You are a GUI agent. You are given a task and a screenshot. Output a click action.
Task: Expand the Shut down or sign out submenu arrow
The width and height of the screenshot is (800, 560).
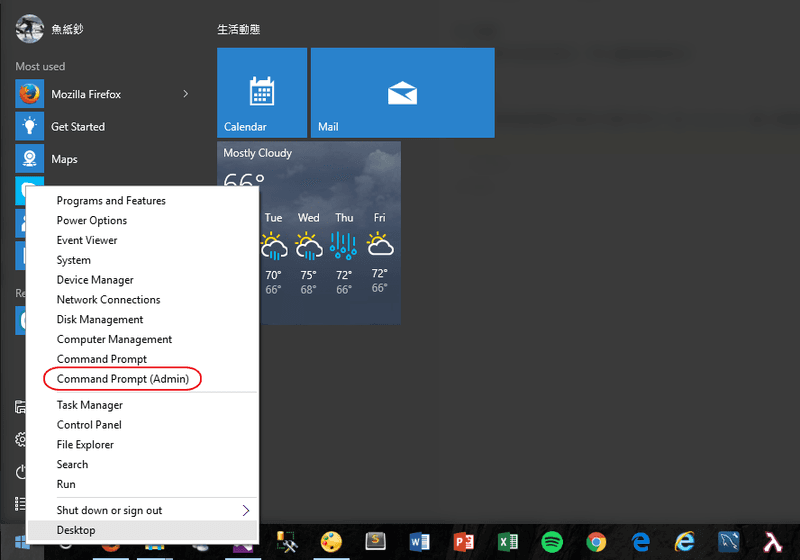[246, 511]
